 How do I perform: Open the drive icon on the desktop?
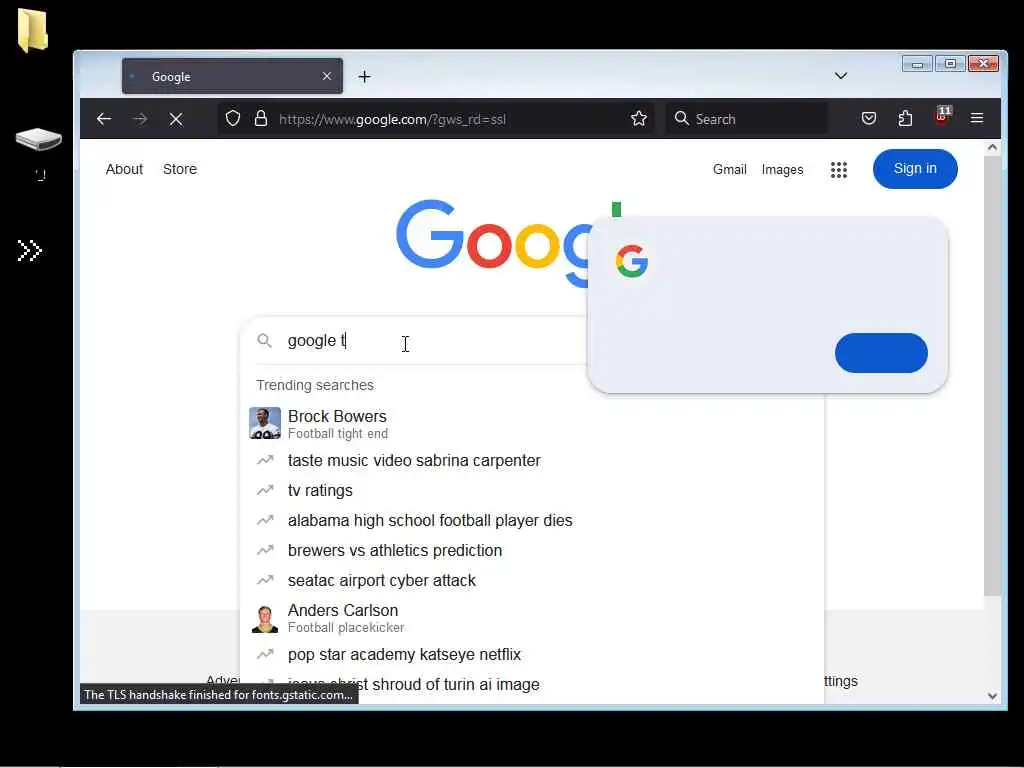click(39, 139)
